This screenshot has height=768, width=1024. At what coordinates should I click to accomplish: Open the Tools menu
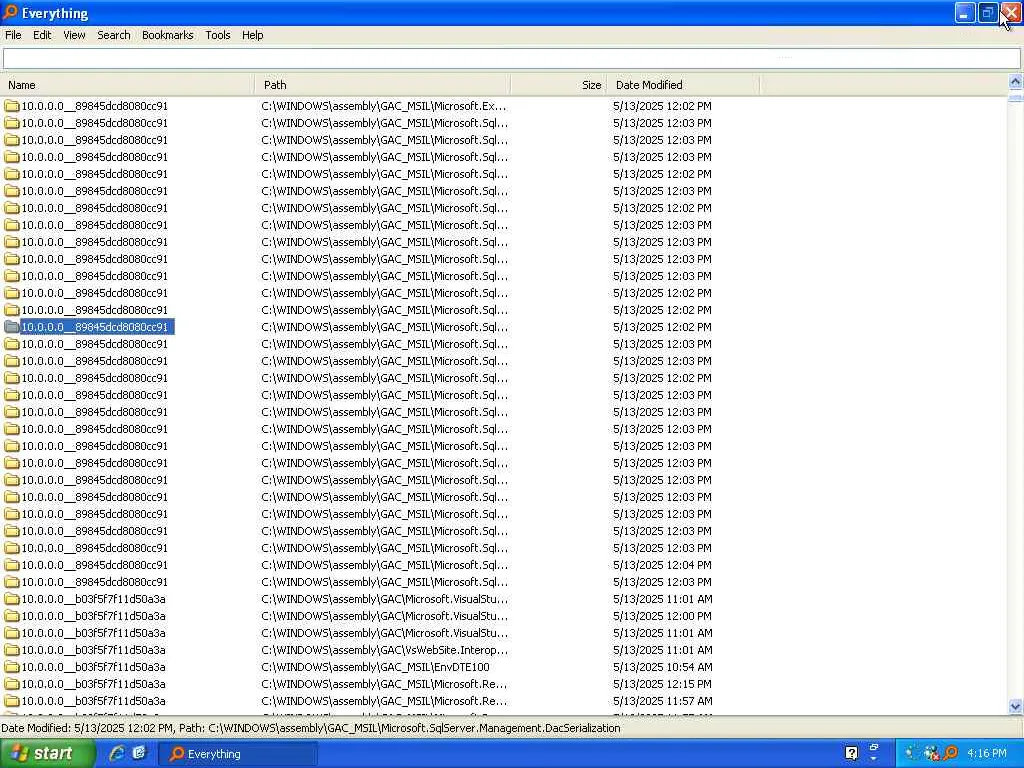217,35
